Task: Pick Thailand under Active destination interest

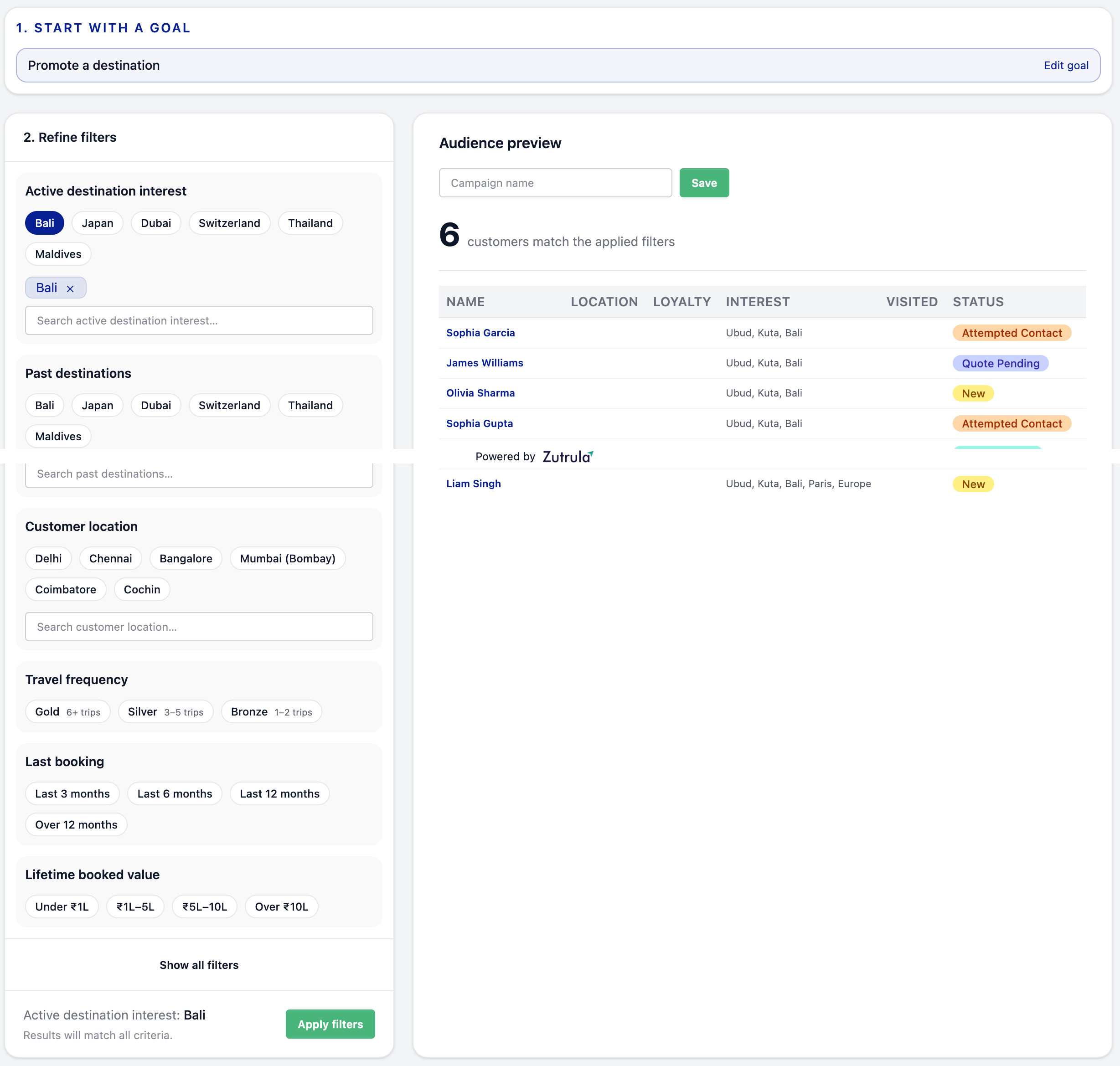Action: tap(310, 223)
